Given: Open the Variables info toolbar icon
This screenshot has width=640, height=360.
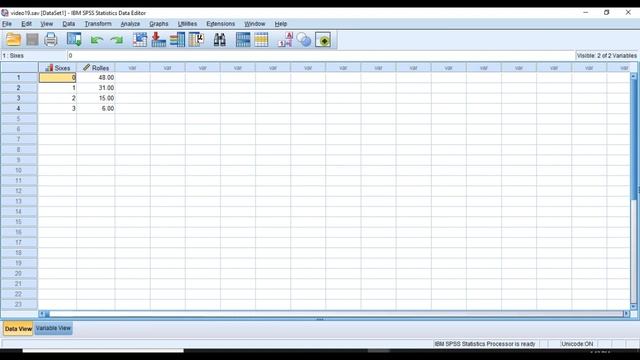Looking at the screenshot, I should click(x=178, y=40).
